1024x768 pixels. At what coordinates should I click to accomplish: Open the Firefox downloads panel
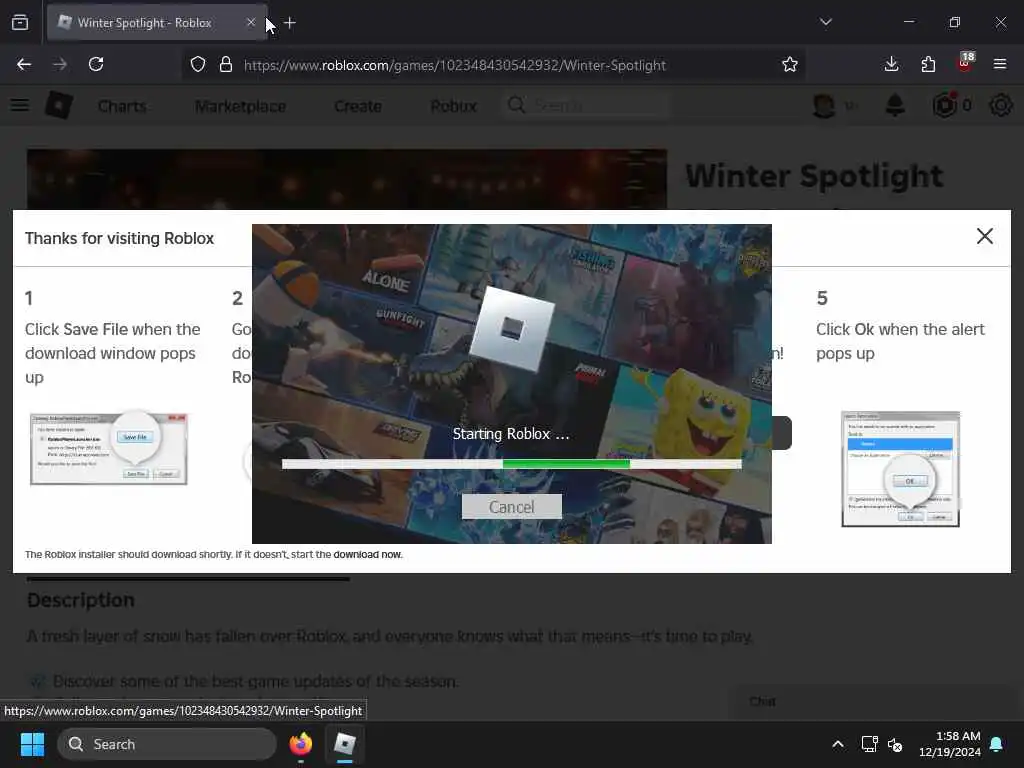coord(891,64)
